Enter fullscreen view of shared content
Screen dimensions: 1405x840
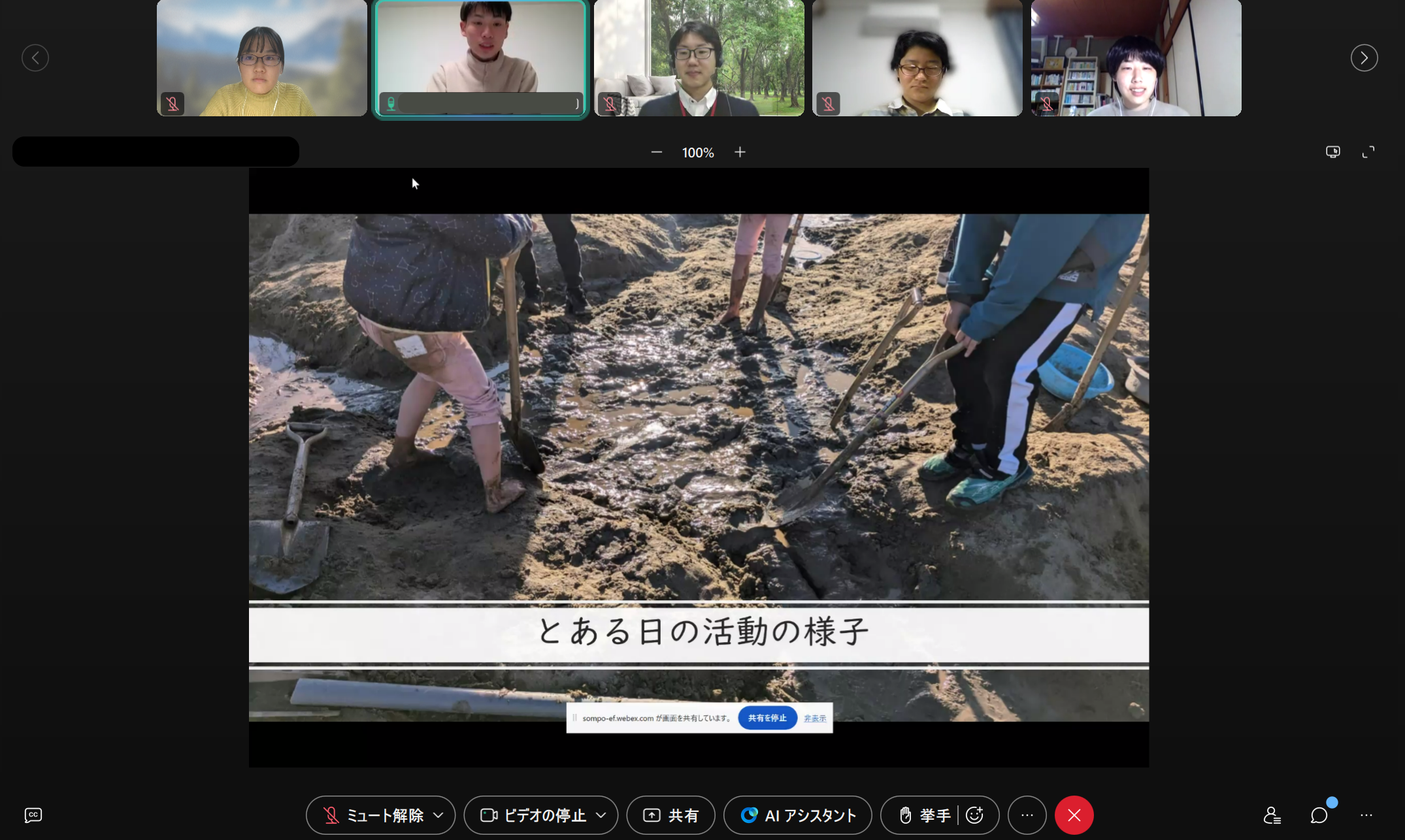click(1368, 152)
